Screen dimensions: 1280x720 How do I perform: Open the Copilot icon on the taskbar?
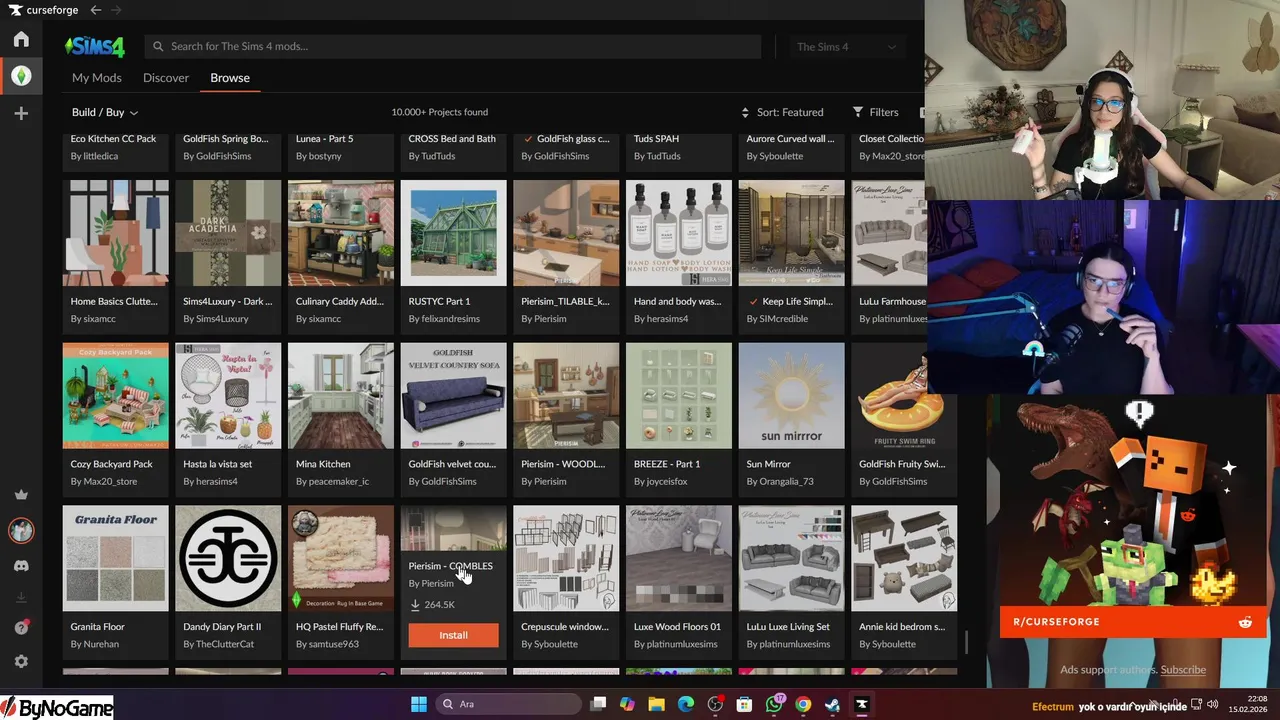coord(627,704)
